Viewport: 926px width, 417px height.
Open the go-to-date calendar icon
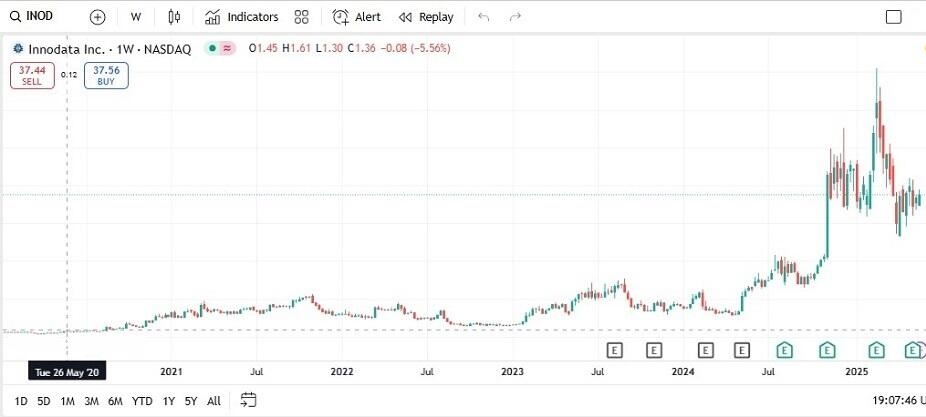click(x=249, y=400)
